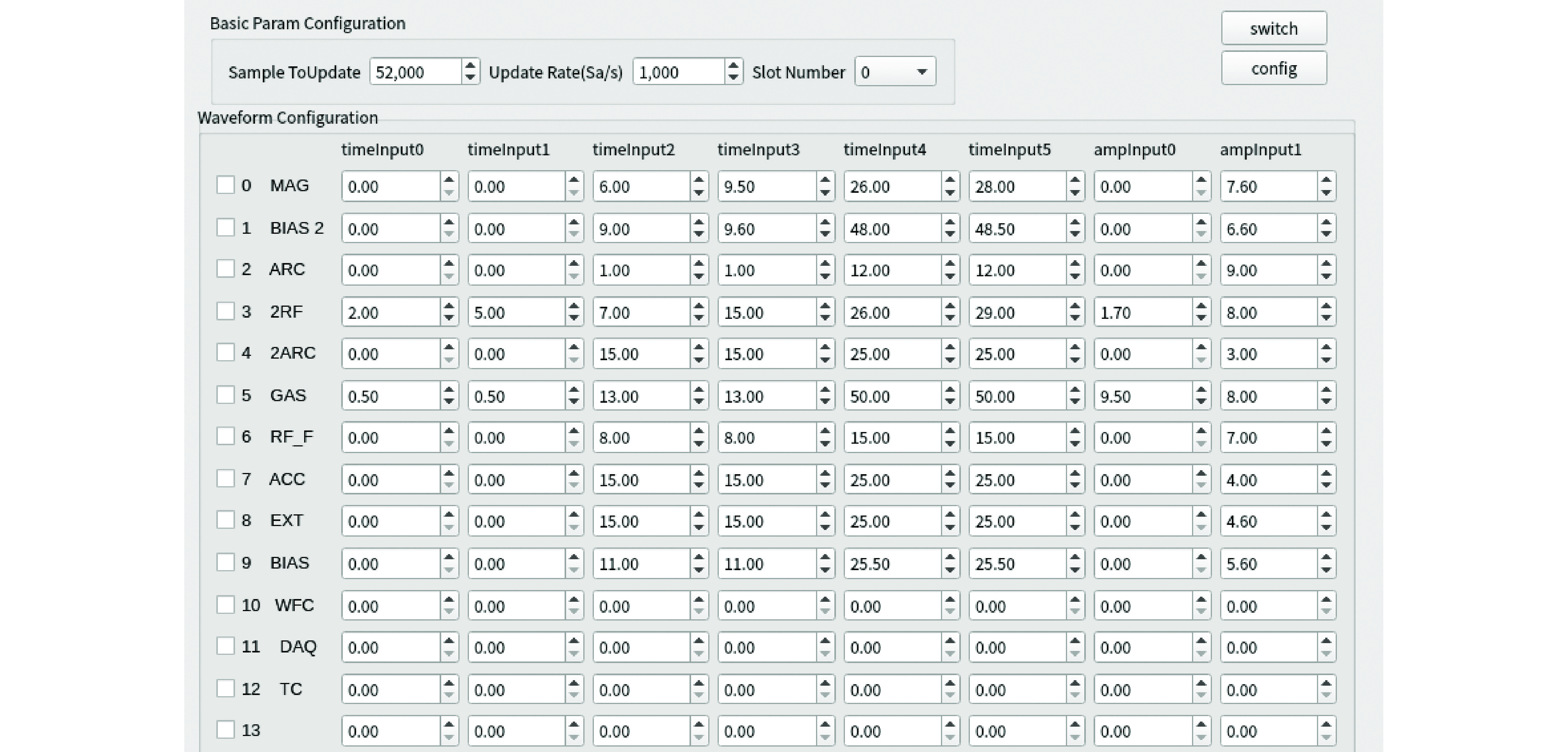Screen dimensions: 1568x752
Task: Click DAQ timeInput3 field
Action: (x=767, y=648)
